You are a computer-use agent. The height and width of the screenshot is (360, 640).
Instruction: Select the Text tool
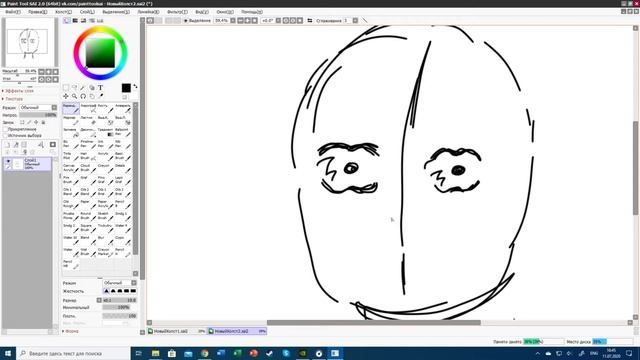(x=100, y=88)
